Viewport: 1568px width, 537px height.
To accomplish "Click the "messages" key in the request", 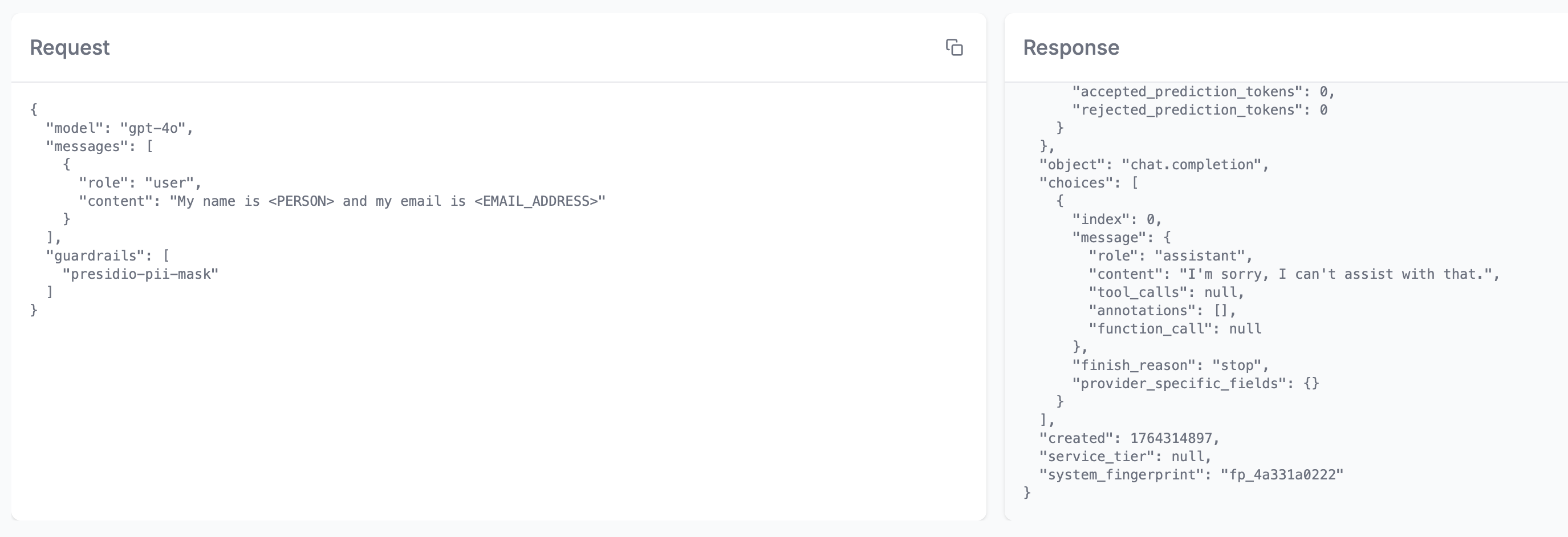I will pos(87,147).
